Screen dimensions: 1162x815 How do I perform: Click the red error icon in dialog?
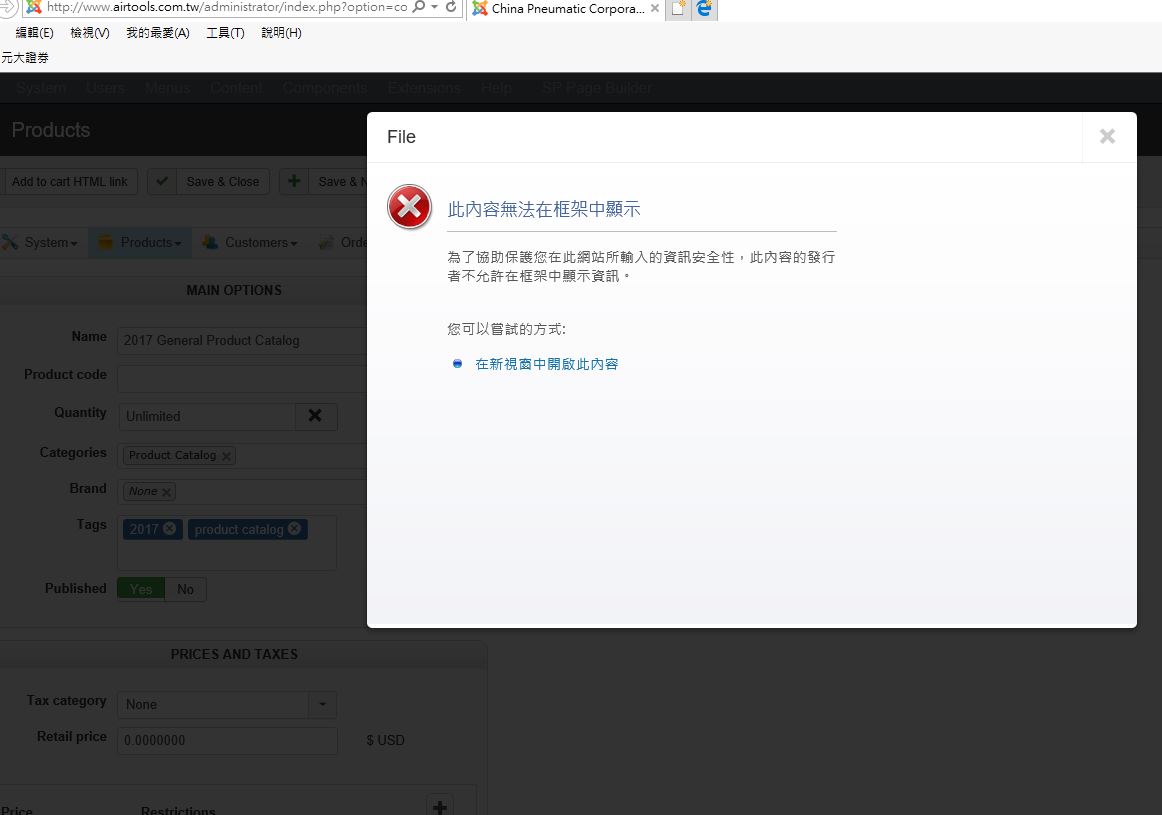click(409, 207)
